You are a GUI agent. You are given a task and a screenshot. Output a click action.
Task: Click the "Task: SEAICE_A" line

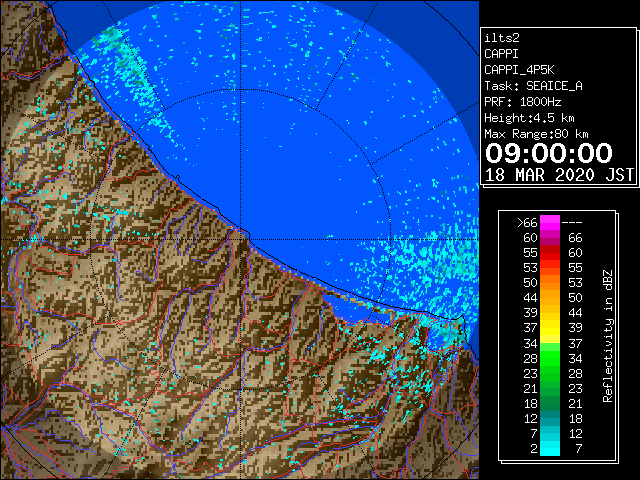click(x=533, y=86)
